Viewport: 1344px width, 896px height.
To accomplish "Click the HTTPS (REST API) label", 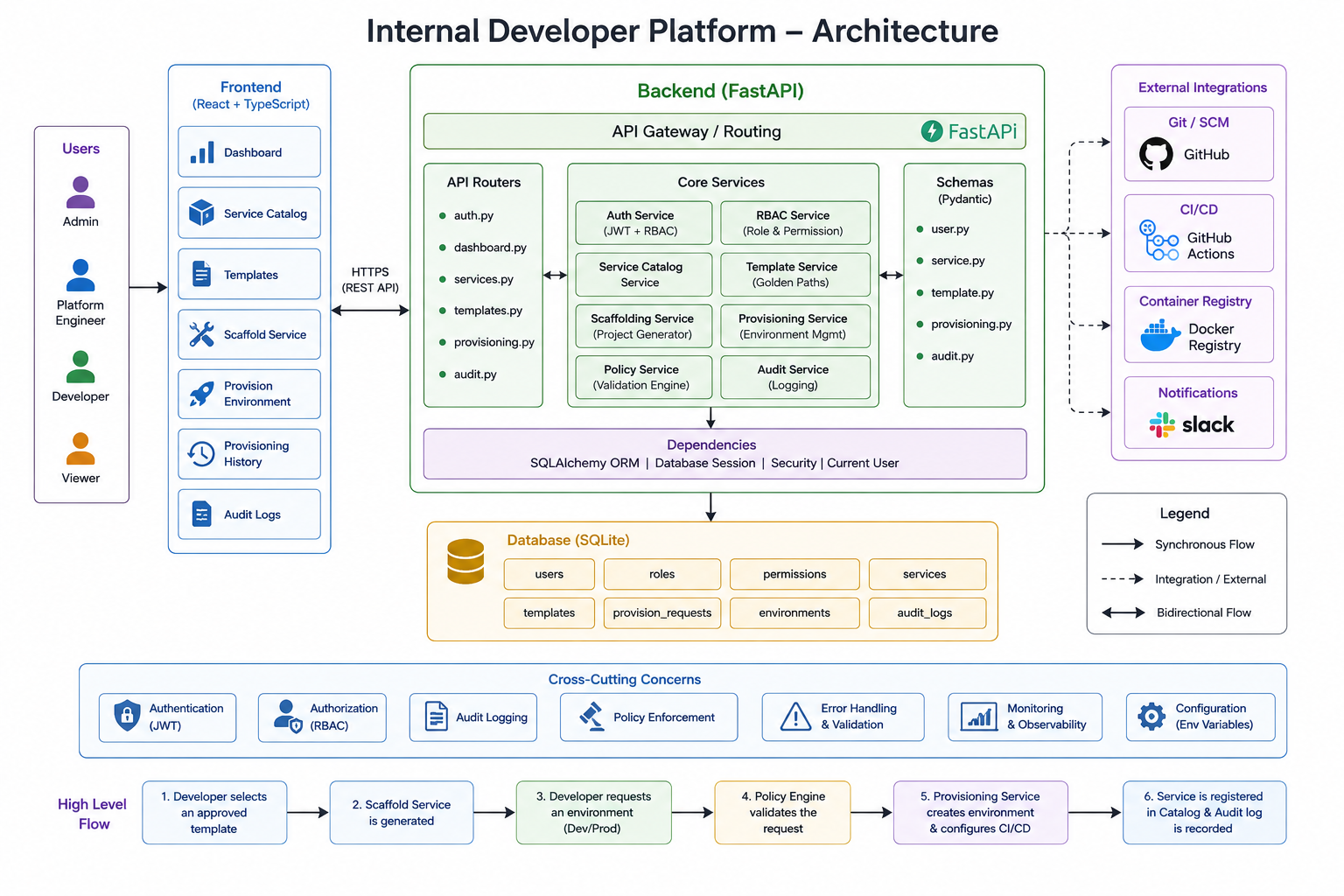I will click(370, 280).
